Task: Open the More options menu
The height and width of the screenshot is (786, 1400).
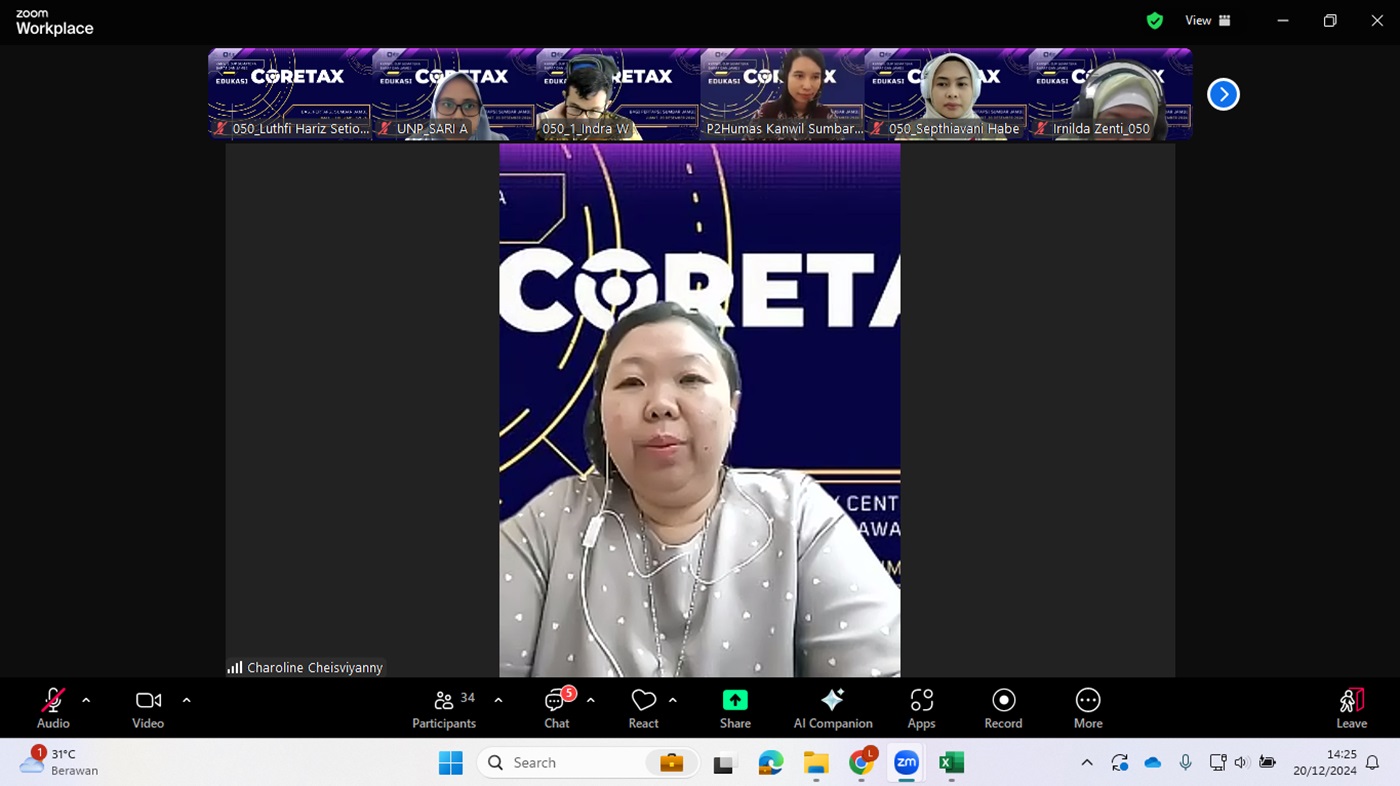Action: (x=1088, y=708)
